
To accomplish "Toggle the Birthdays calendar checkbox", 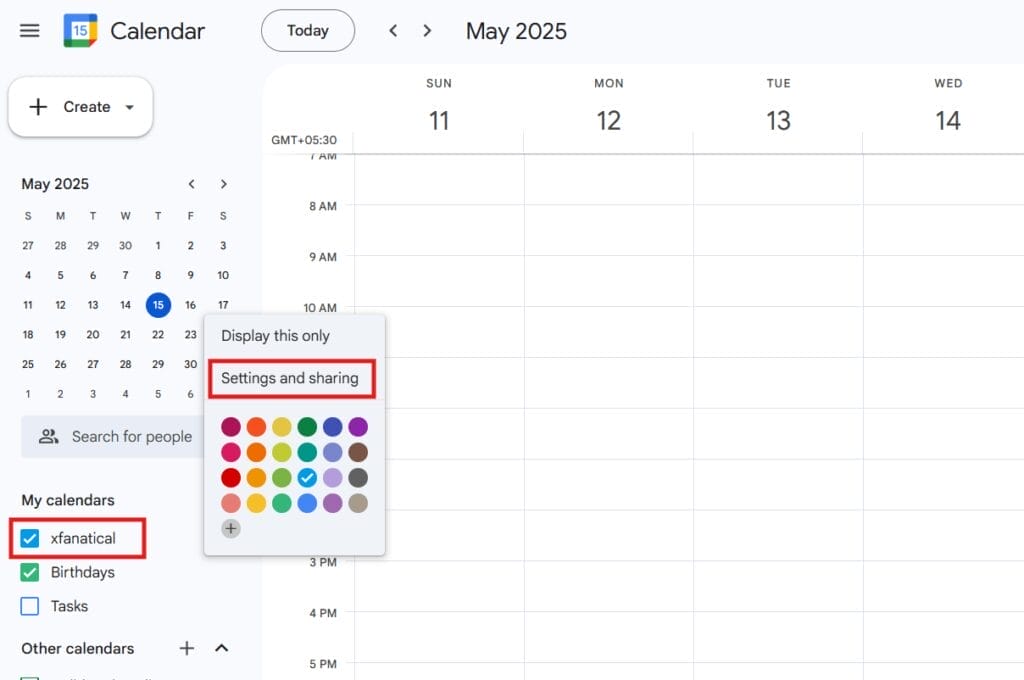I will (x=30, y=572).
